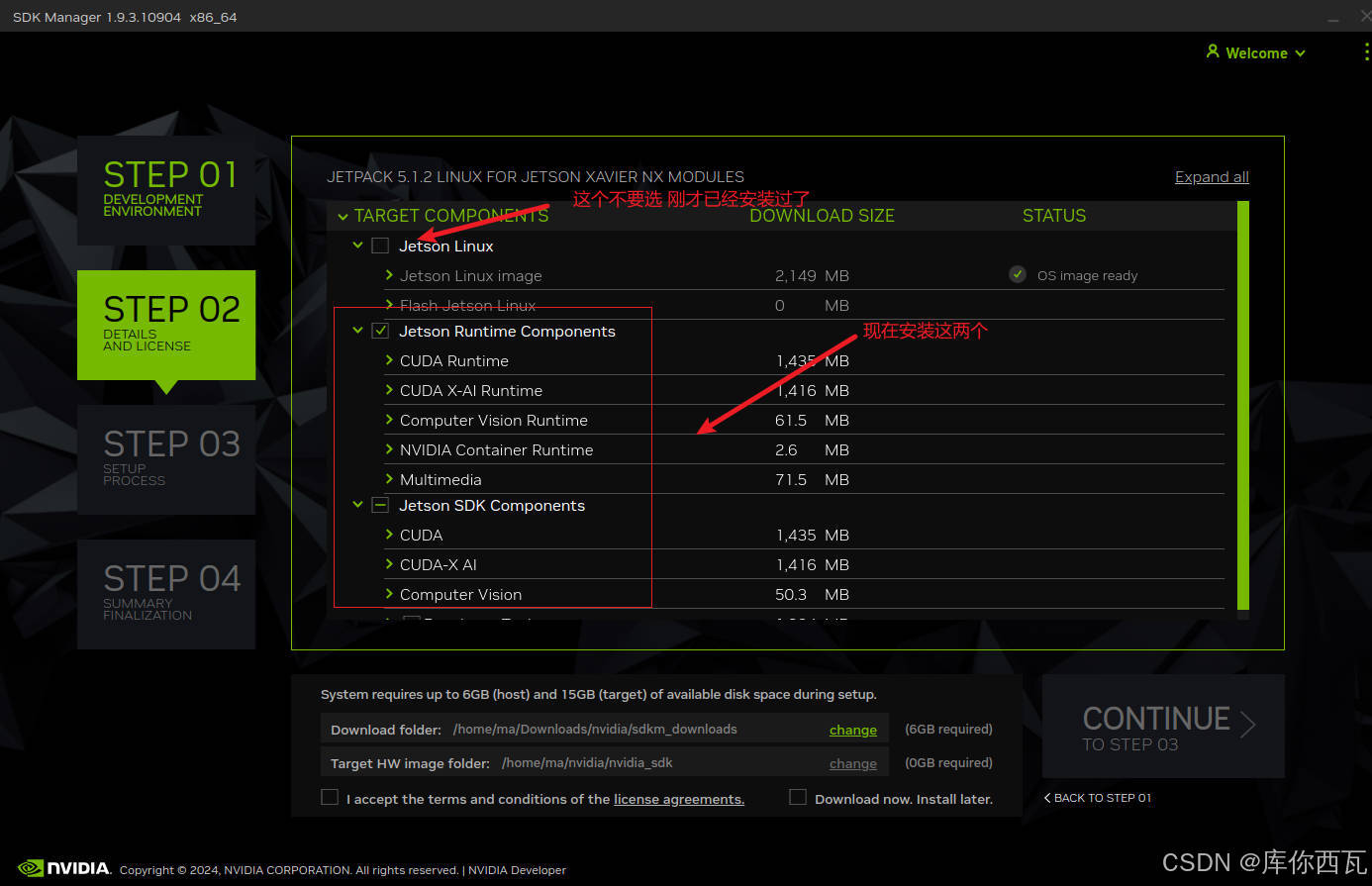Collapse the Target Components section

[343, 217]
